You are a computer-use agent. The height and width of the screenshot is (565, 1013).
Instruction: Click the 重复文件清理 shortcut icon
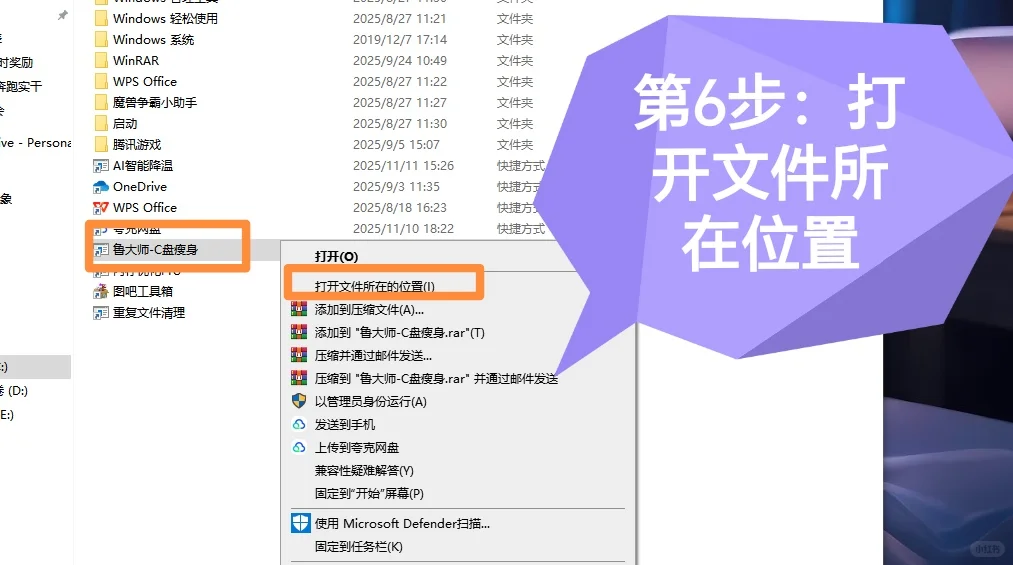click(101, 313)
